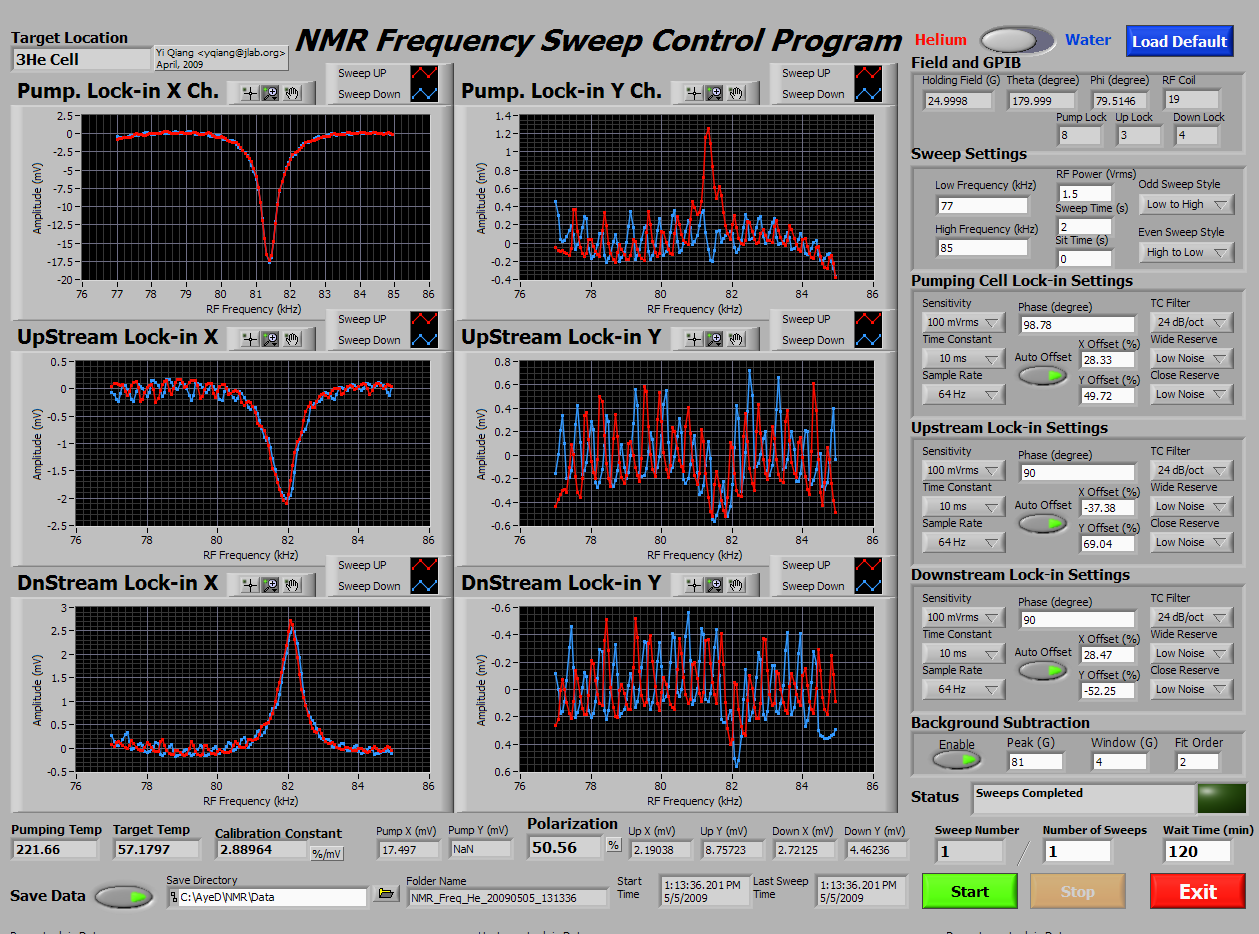Open Odd Sweep Style dropdown (Low to High)
The width and height of the screenshot is (1259, 934).
click(x=1186, y=204)
